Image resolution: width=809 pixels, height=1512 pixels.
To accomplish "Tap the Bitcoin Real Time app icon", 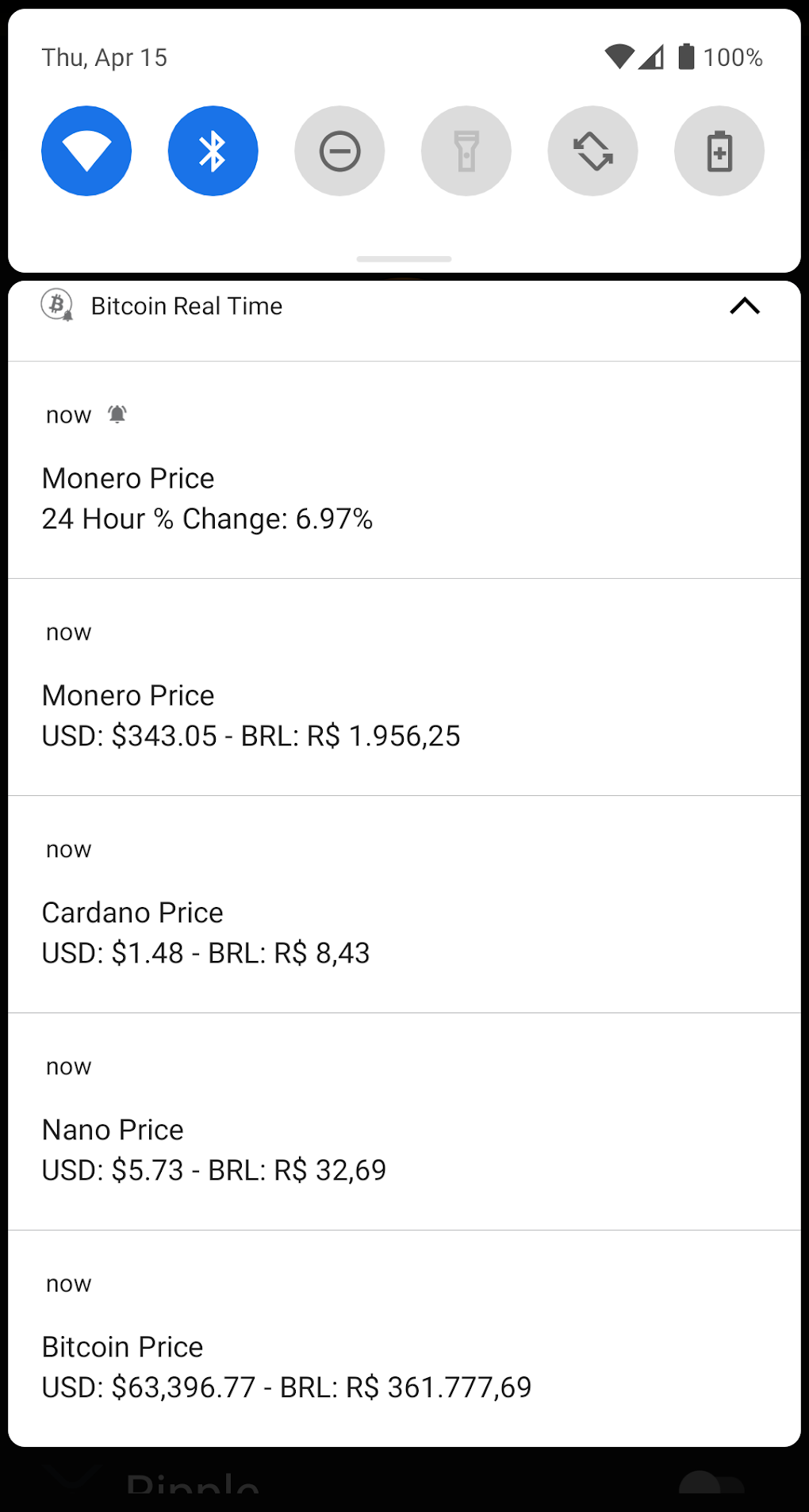I will tap(57, 305).
